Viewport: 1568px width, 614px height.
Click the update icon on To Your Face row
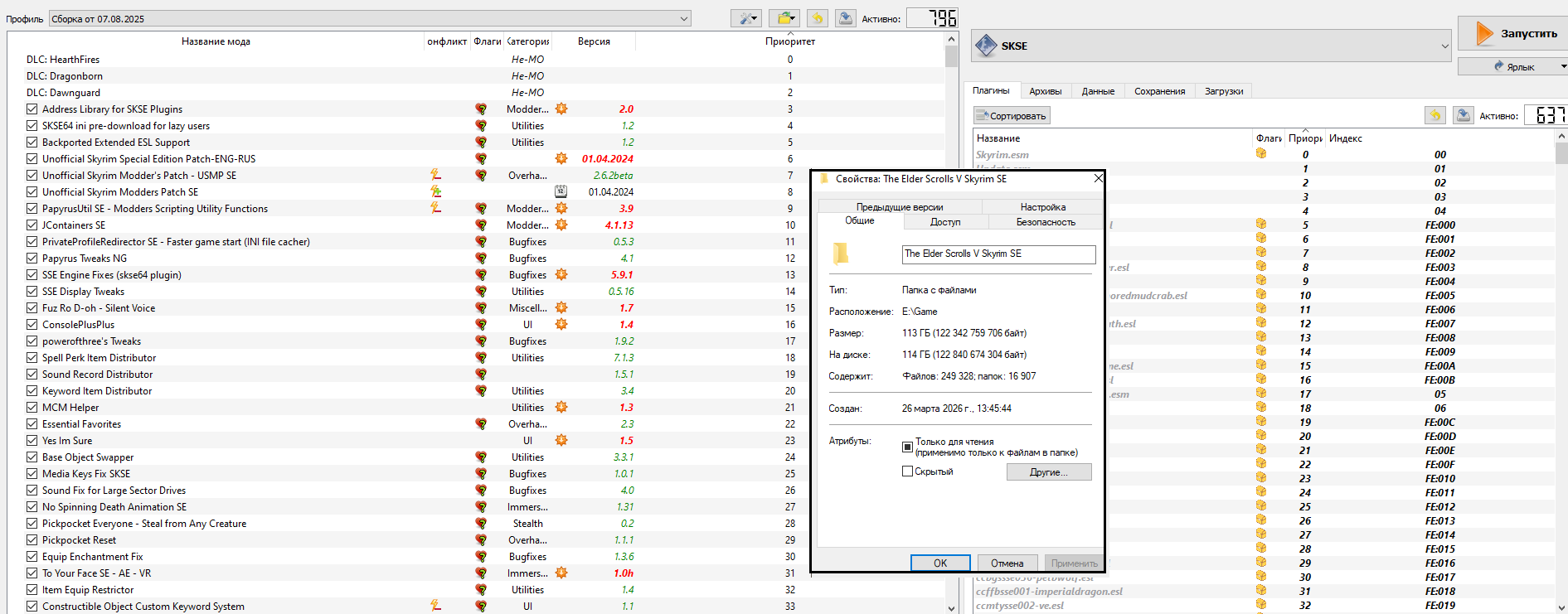point(561,573)
